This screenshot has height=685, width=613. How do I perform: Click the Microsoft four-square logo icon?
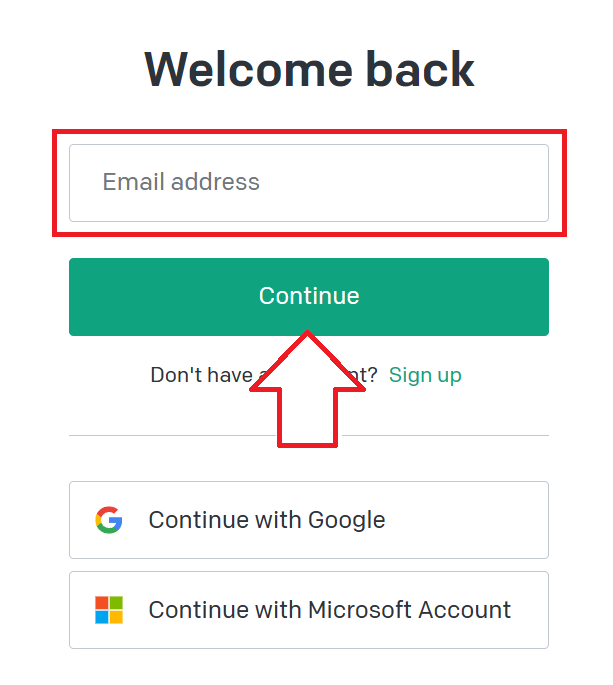pyautogui.click(x=109, y=610)
